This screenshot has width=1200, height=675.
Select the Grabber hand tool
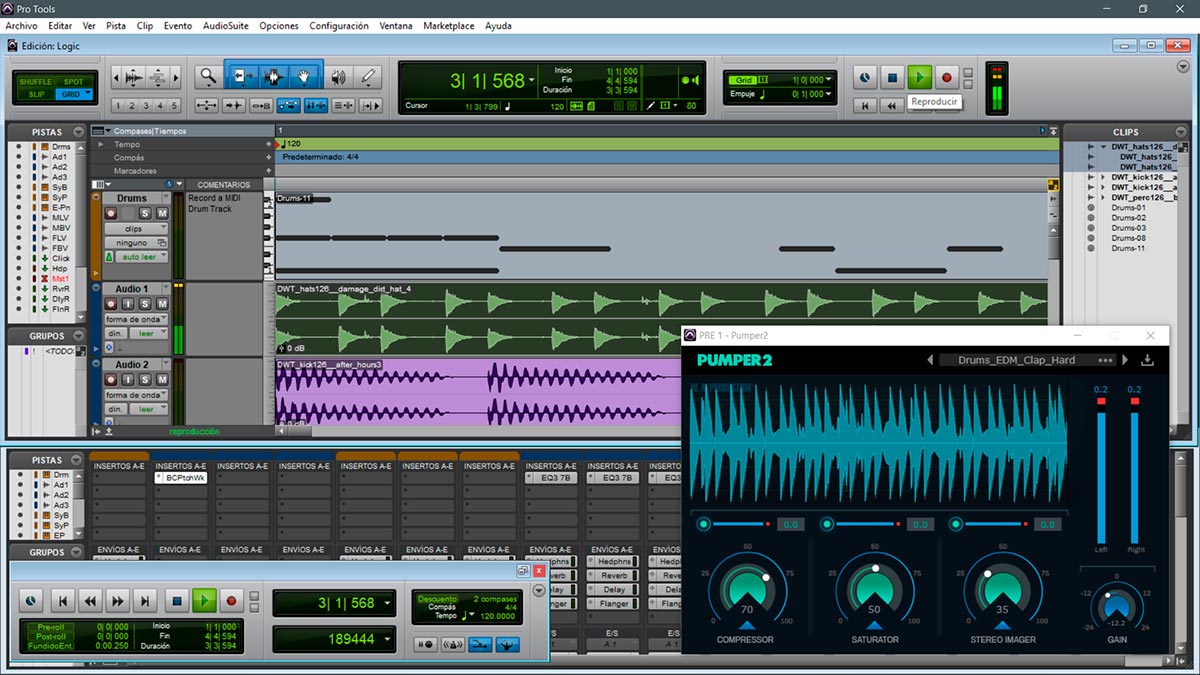[304, 76]
